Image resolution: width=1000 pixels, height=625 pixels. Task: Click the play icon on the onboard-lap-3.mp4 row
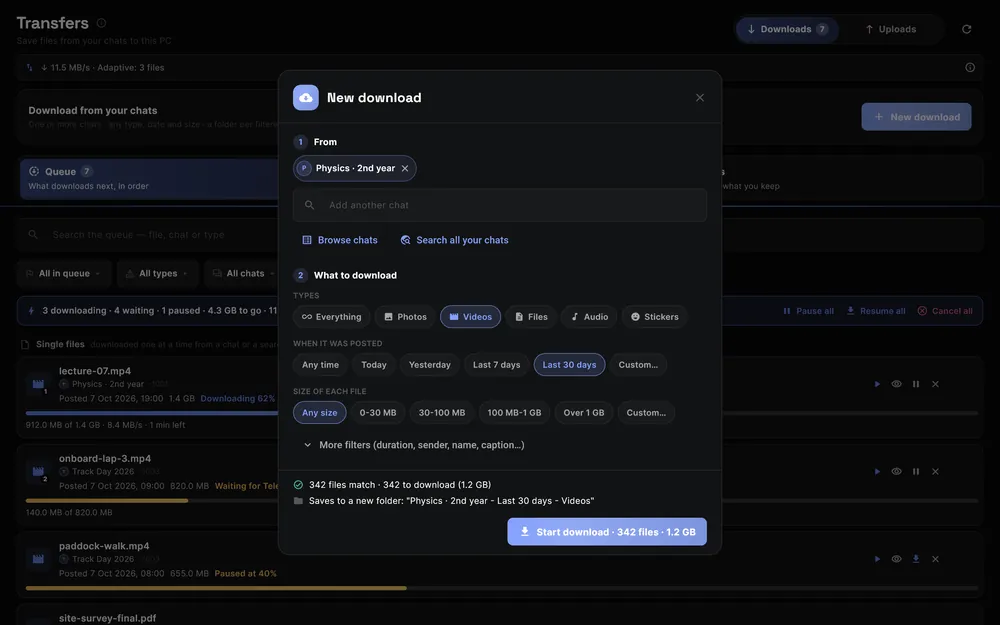click(878, 471)
